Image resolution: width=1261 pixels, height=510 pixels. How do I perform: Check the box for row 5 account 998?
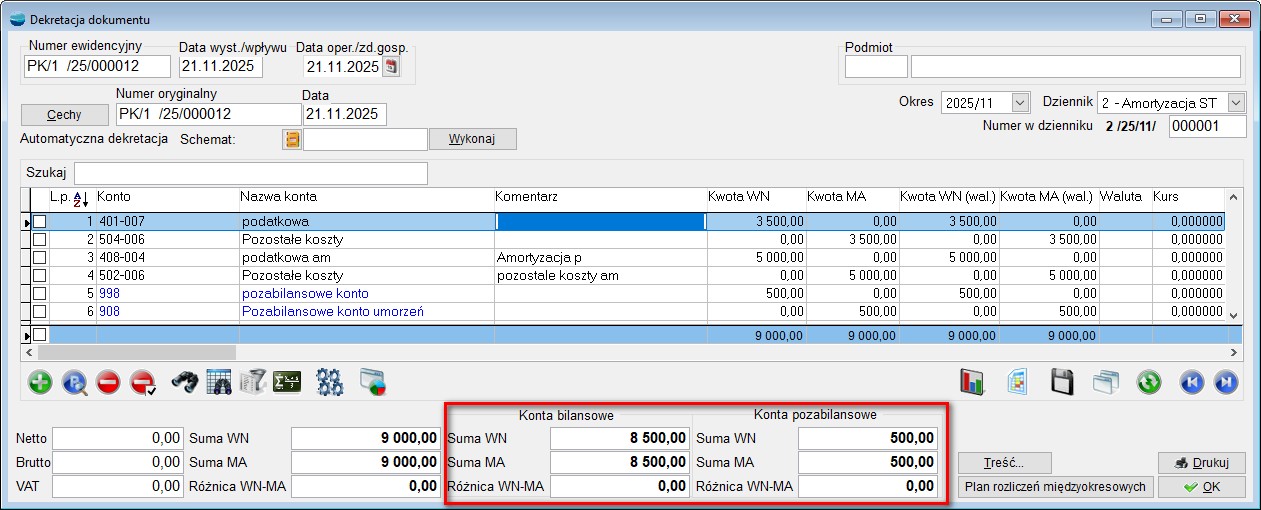pyautogui.click(x=40, y=293)
